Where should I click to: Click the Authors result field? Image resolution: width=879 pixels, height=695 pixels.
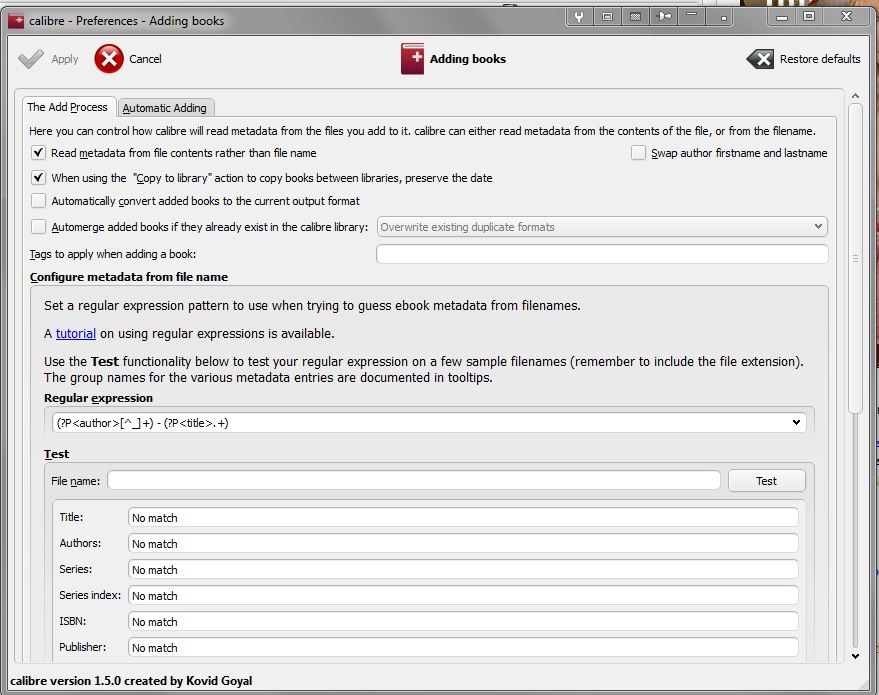[463, 544]
